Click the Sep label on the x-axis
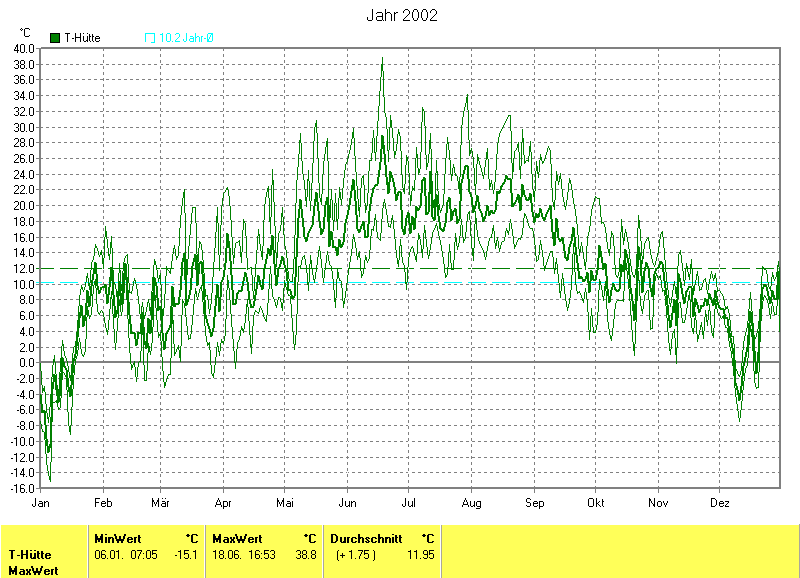This screenshot has width=800, height=578. (x=534, y=503)
